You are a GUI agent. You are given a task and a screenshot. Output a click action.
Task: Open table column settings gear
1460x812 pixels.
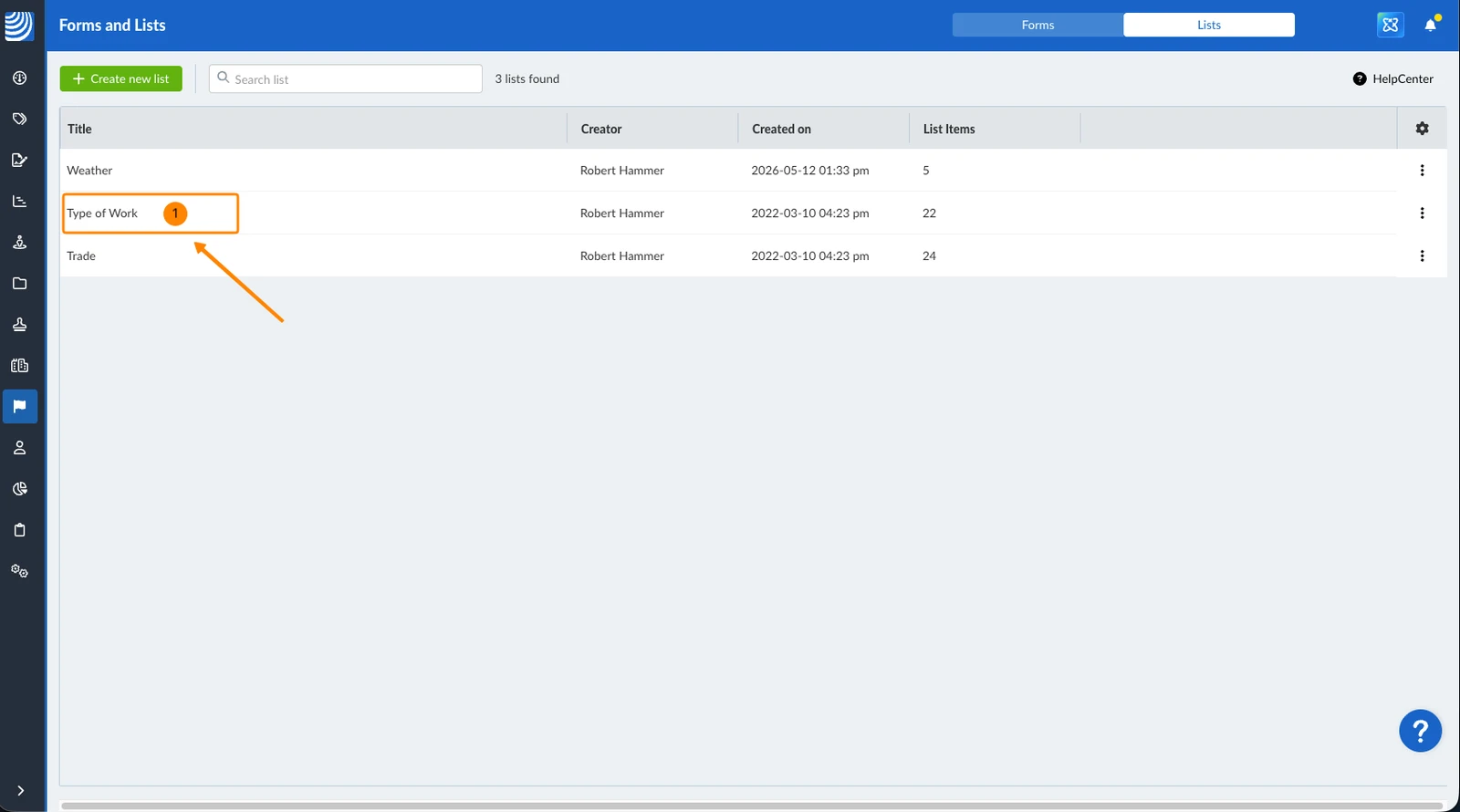(1422, 129)
